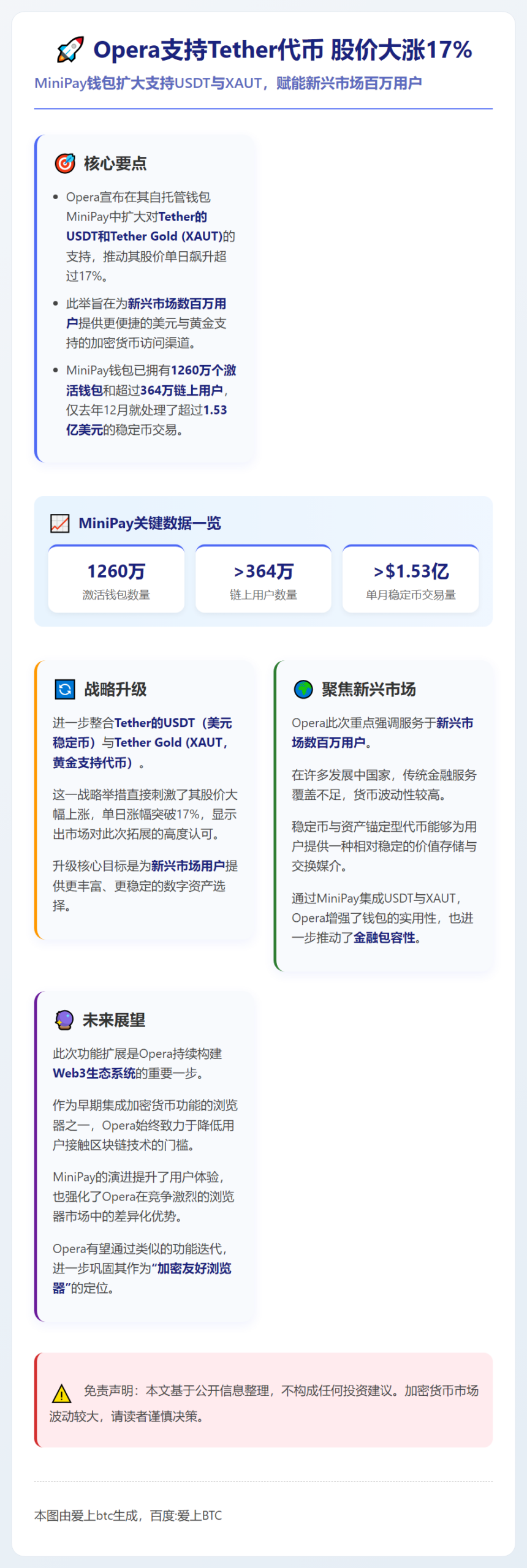Click the footer text 本图由爱上btc生成
This screenshot has width=527, height=1568.
click(128, 1515)
